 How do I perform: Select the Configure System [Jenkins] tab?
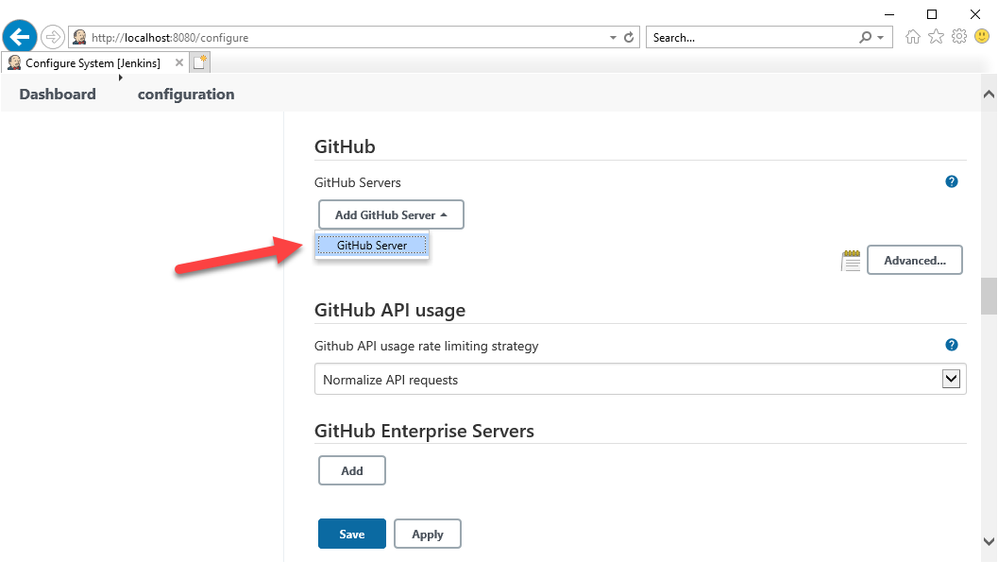click(93, 63)
